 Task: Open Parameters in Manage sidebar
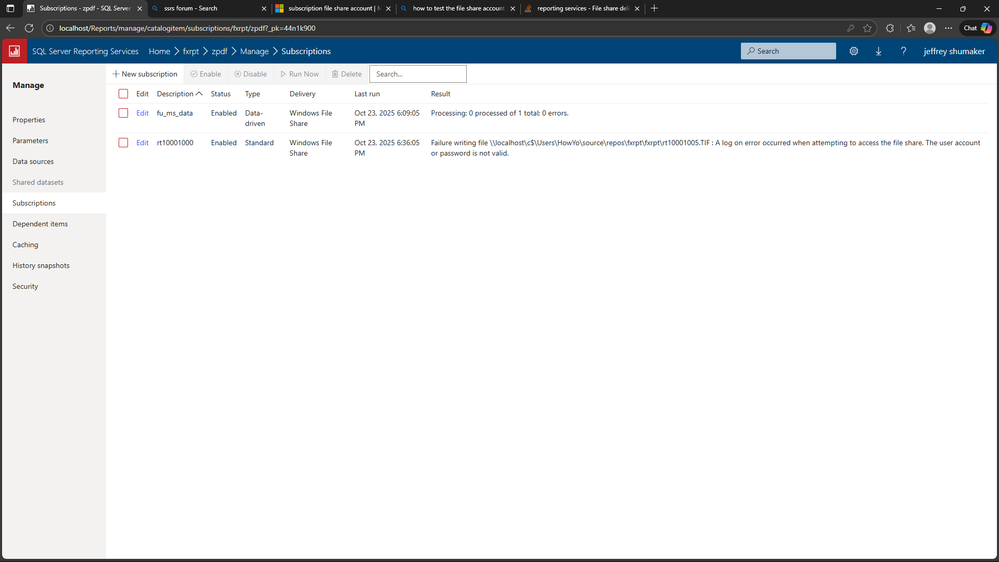(30, 141)
